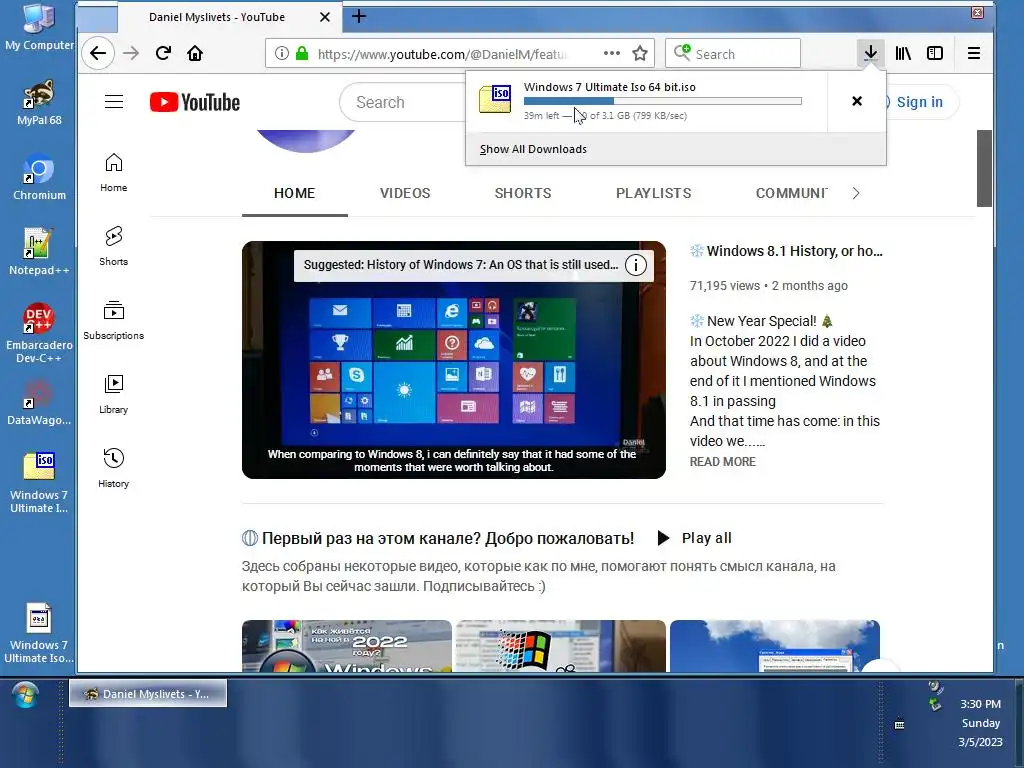Open the 2022 Windows video thumbnail
Viewport: 1024px width, 768px height.
point(347,646)
